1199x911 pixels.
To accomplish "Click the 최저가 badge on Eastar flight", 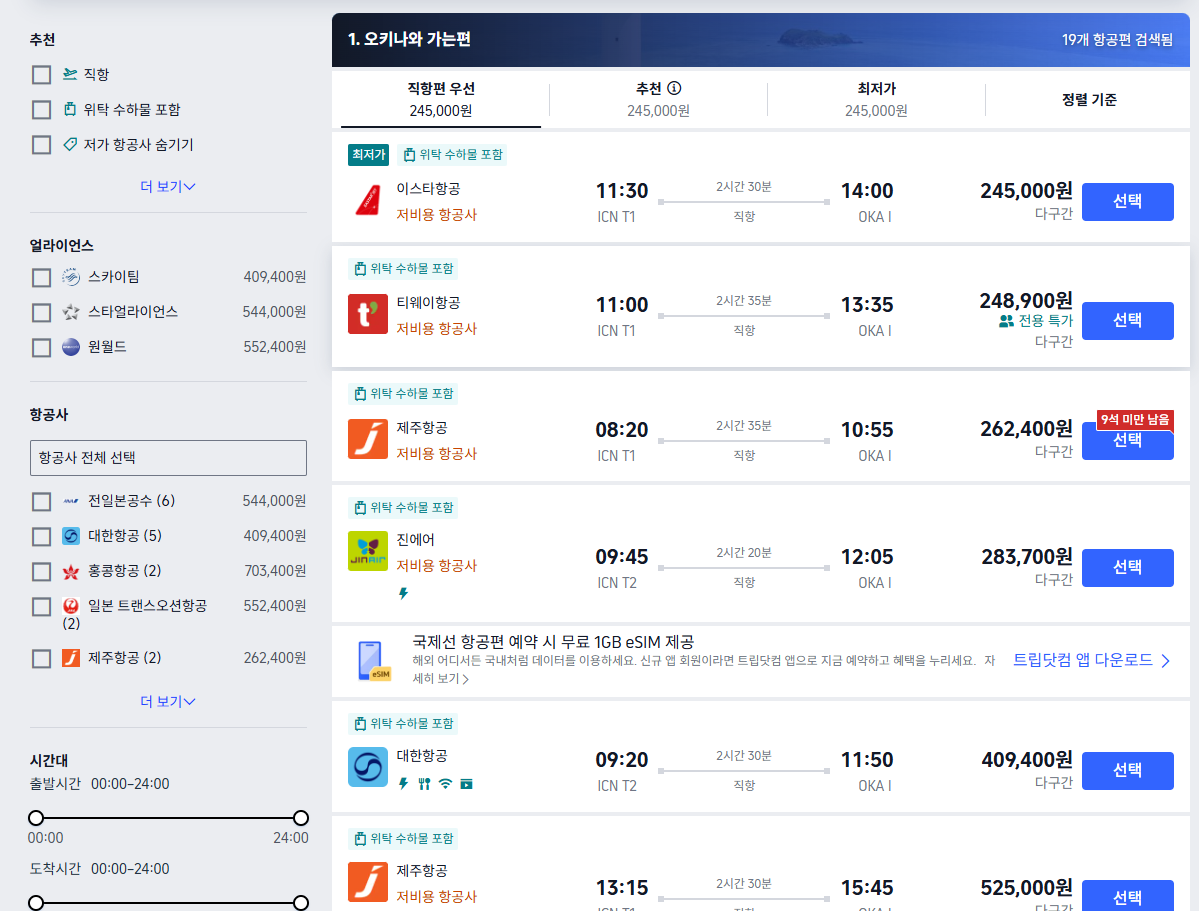I will 369,155.
